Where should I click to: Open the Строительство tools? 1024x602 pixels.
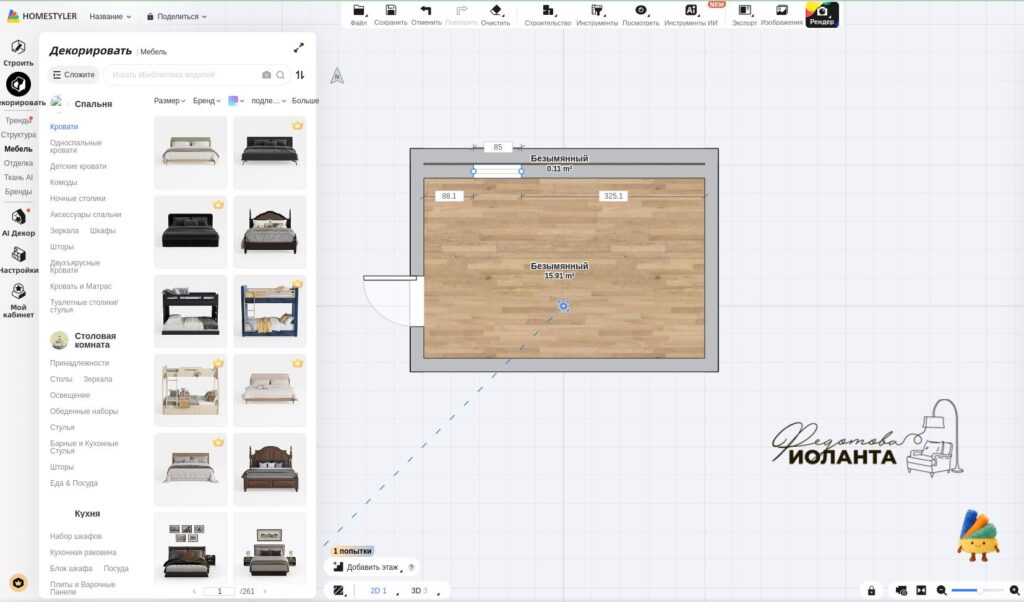coord(547,14)
